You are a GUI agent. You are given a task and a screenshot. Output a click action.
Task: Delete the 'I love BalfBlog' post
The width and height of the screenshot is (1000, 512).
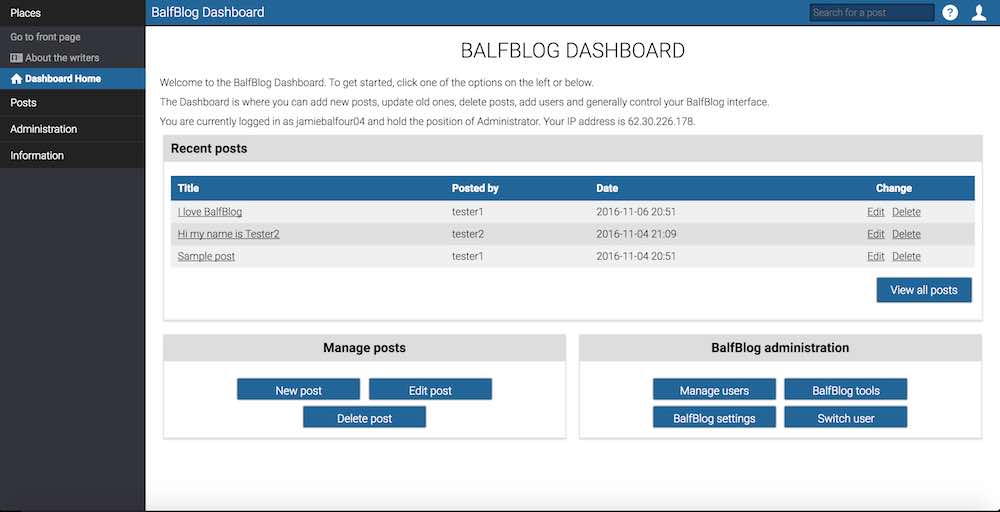tap(906, 212)
